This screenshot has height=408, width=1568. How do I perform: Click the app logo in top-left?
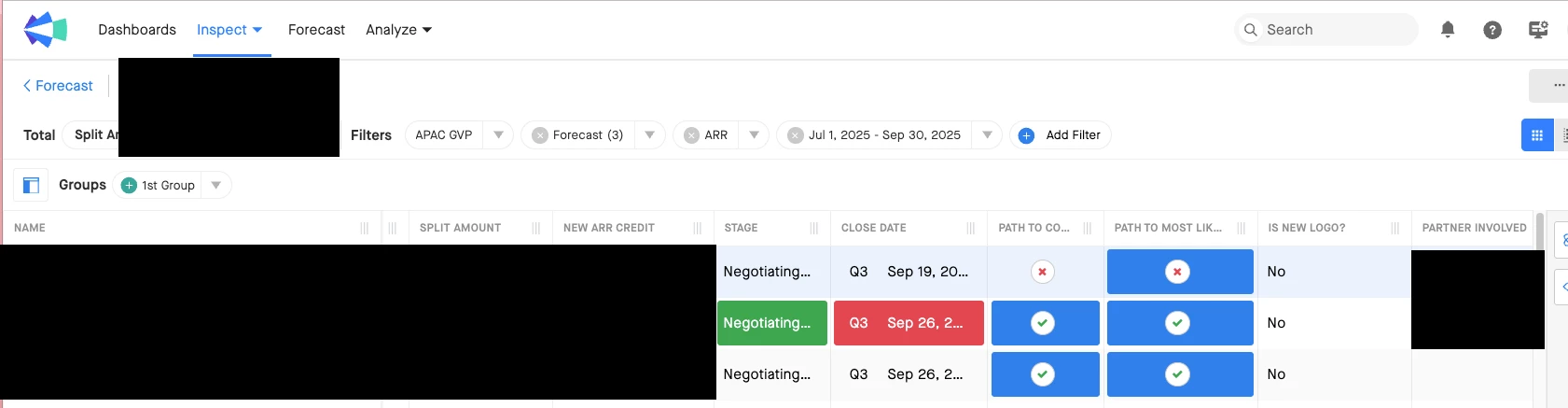click(45, 30)
